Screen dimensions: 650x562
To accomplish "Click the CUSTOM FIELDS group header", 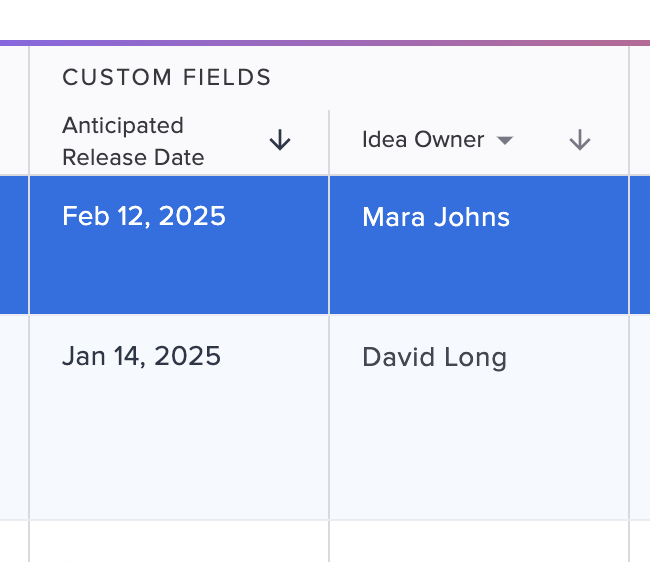I will point(167,78).
